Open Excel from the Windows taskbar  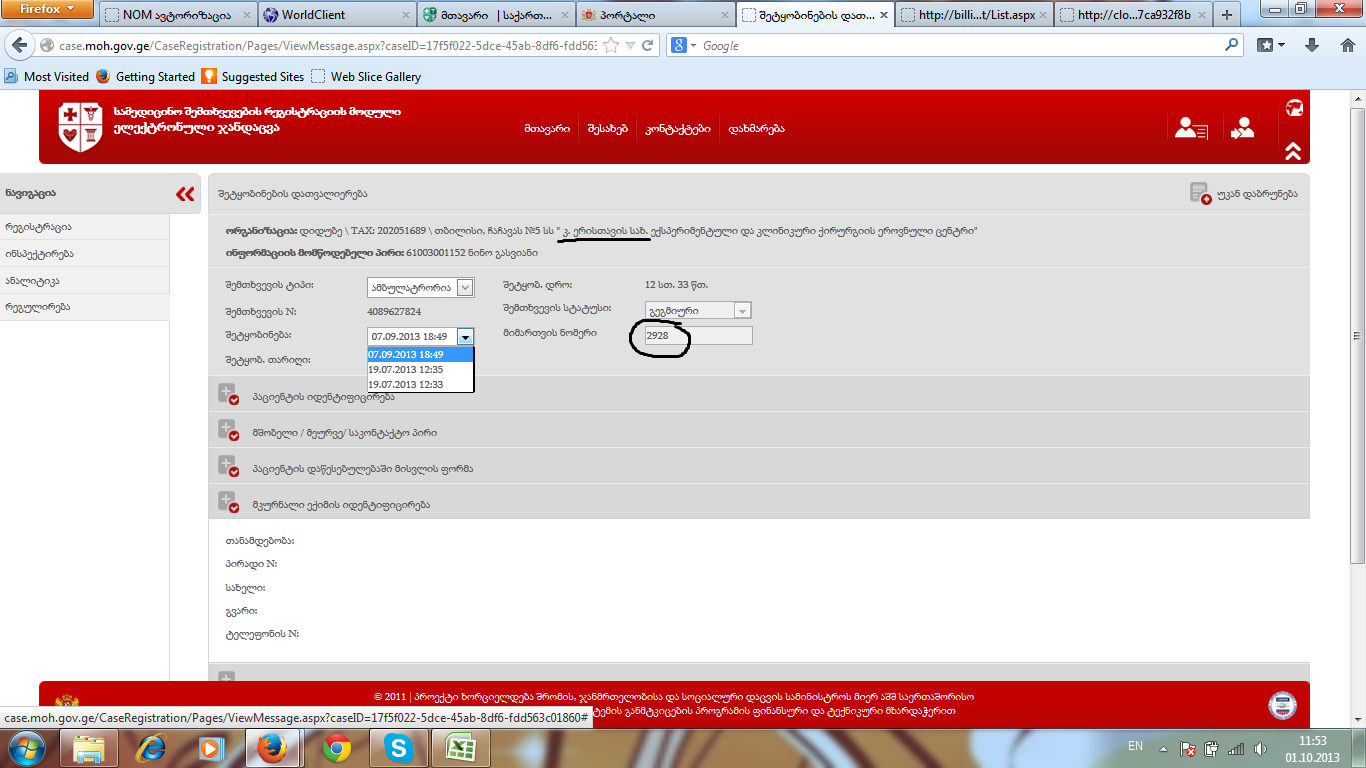click(460, 747)
